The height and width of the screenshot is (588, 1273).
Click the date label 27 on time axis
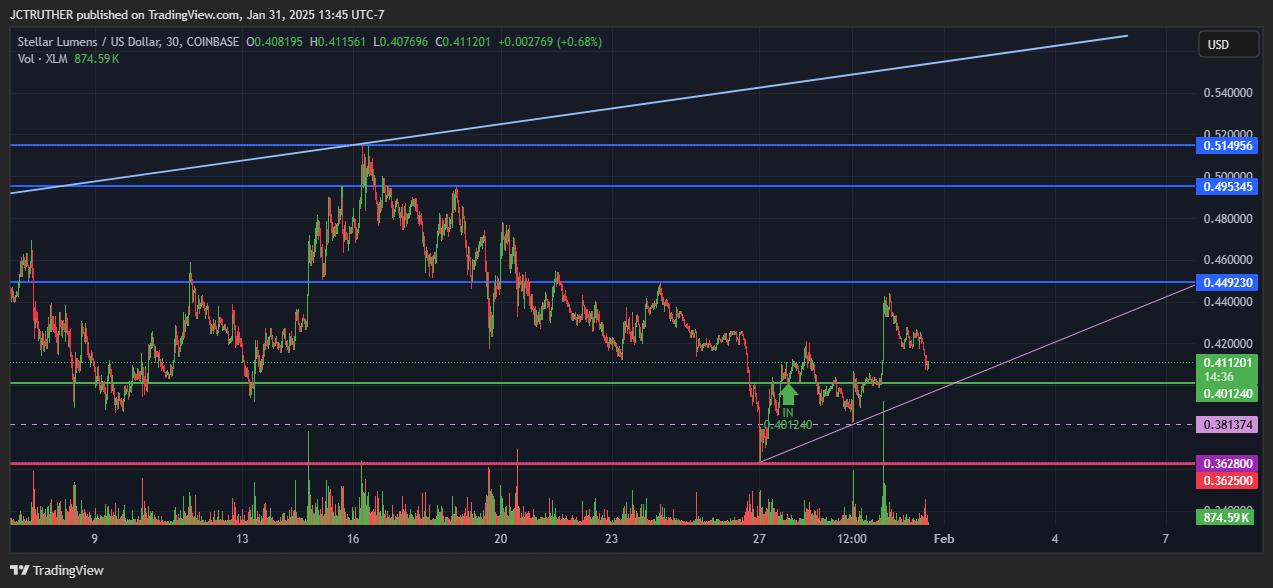(760, 539)
